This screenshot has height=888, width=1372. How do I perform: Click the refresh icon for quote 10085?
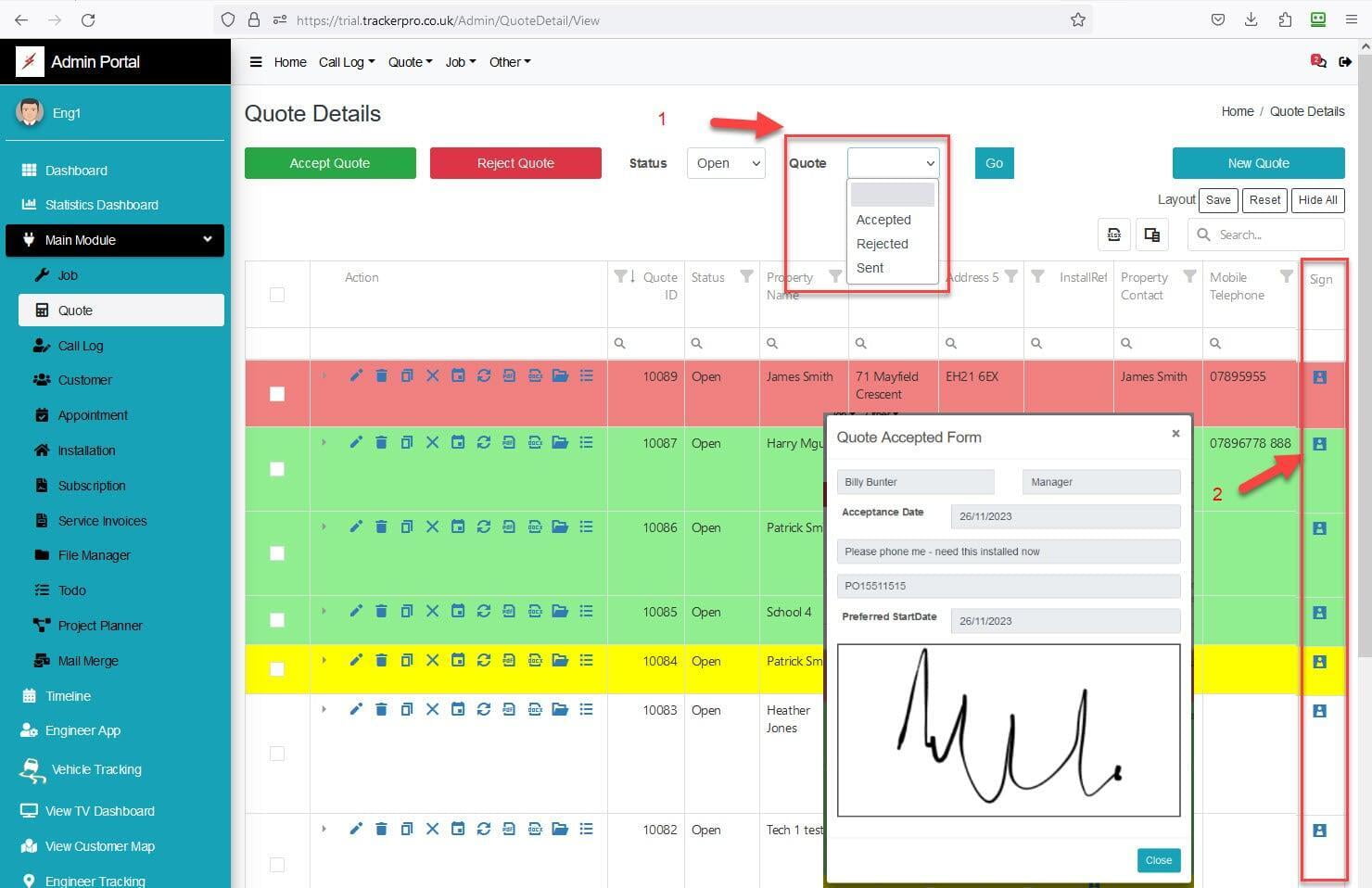point(484,611)
